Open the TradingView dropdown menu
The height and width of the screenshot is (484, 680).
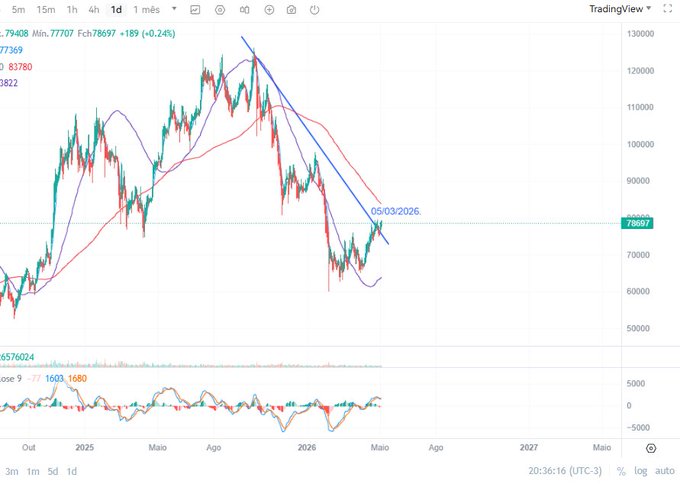pos(620,9)
